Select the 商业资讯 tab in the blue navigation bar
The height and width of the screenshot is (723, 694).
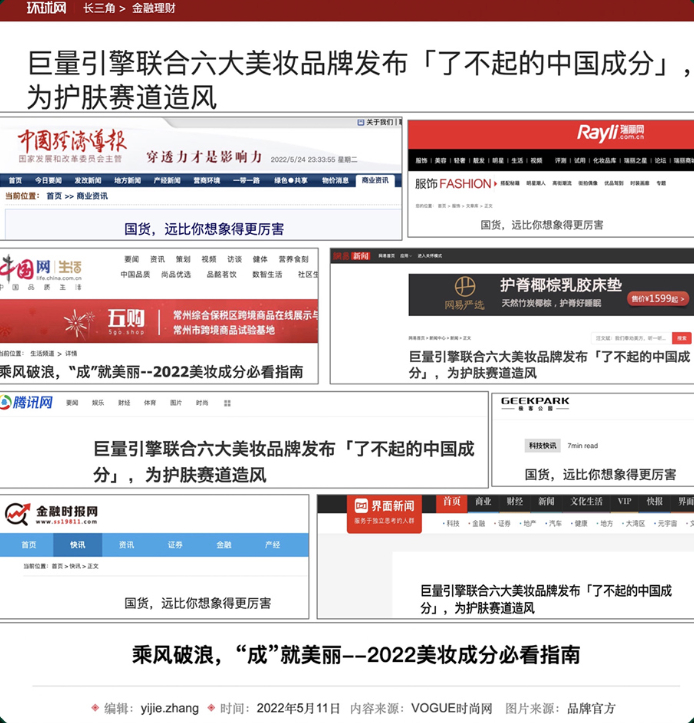point(375,180)
